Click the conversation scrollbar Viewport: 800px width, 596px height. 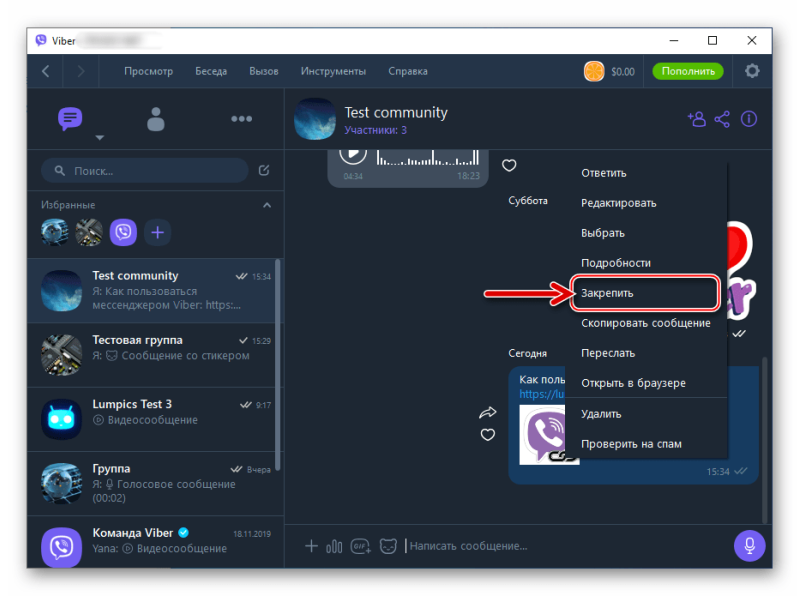coord(764,440)
